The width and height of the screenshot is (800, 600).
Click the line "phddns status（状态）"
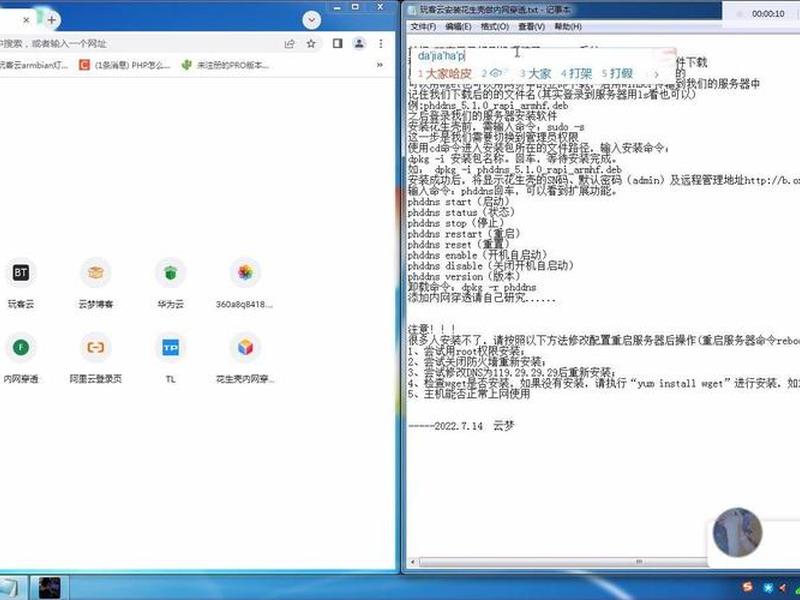coord(461,212)
